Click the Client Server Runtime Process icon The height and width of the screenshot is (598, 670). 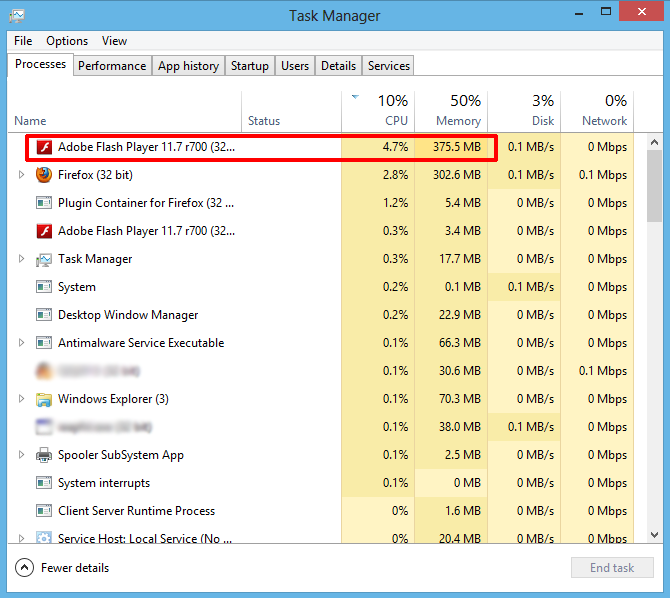click(44, 511)
